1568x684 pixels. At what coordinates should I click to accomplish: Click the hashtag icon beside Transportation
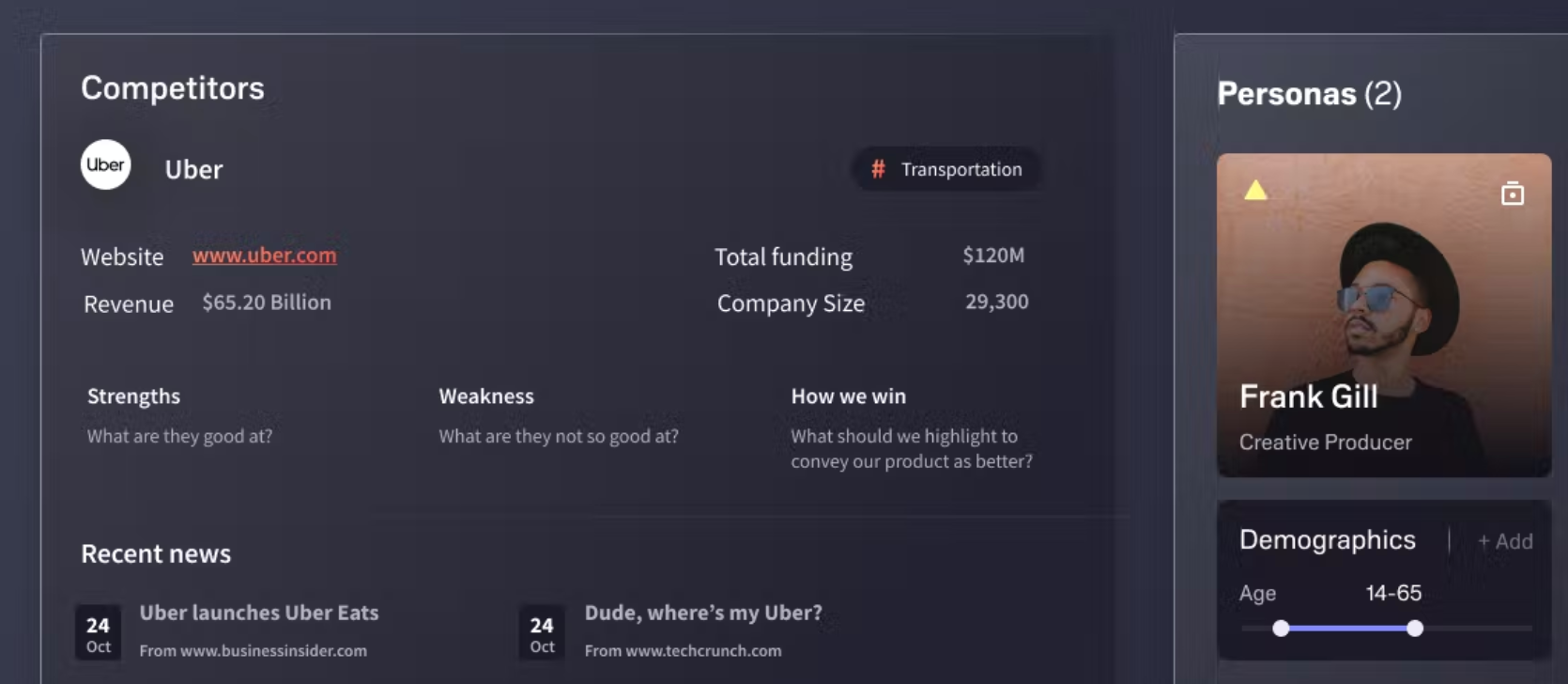click(x=878, y=169)
